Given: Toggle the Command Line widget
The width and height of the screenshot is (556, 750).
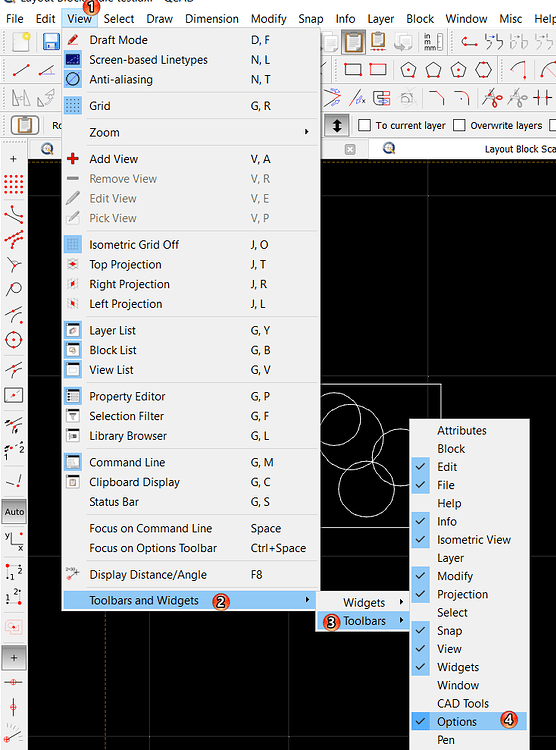Looking at the screenshot, I should (x=191, y=463).
